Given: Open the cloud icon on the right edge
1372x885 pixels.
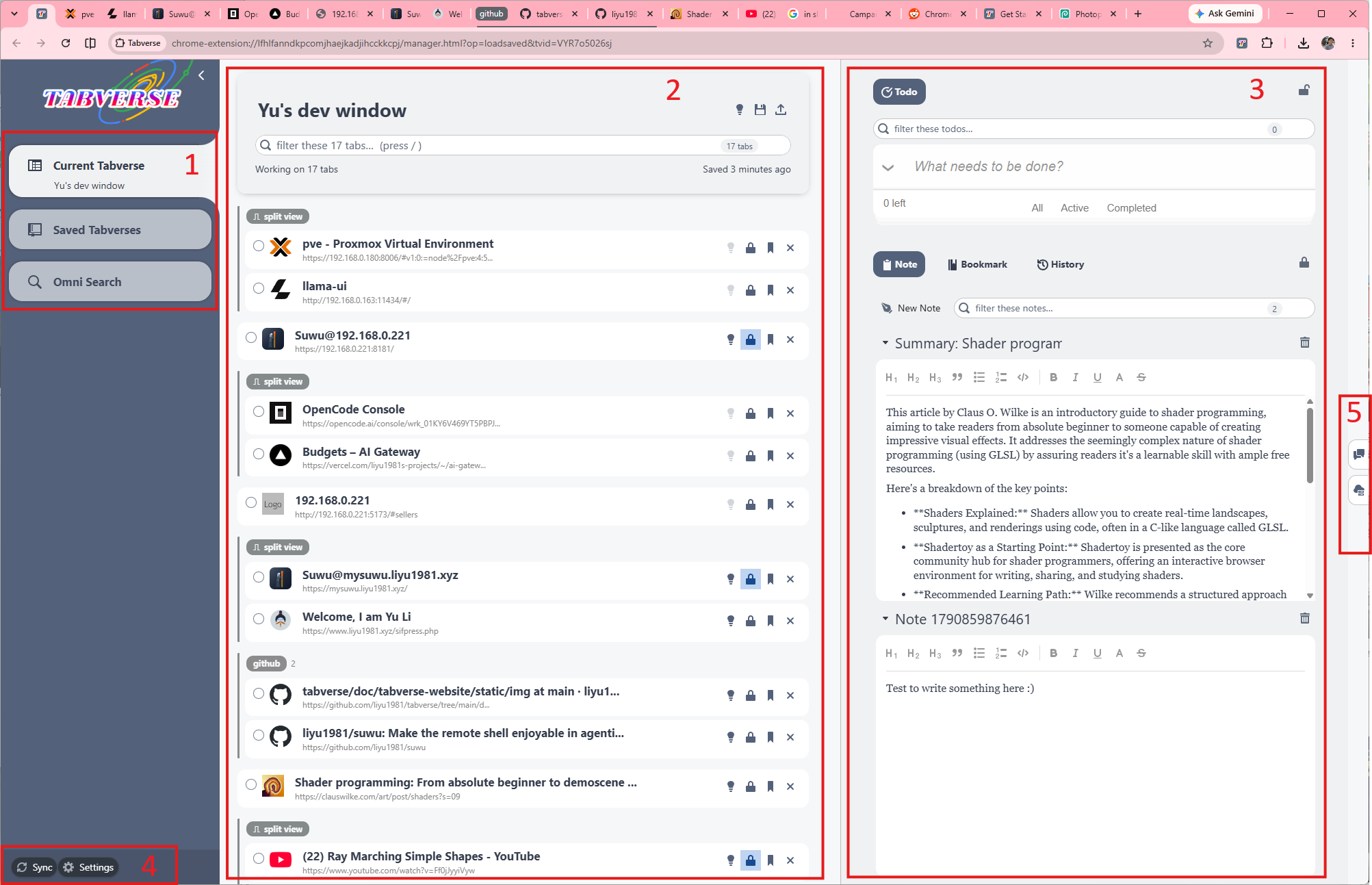Looking at the screenshot, I should pos(1359,490).
